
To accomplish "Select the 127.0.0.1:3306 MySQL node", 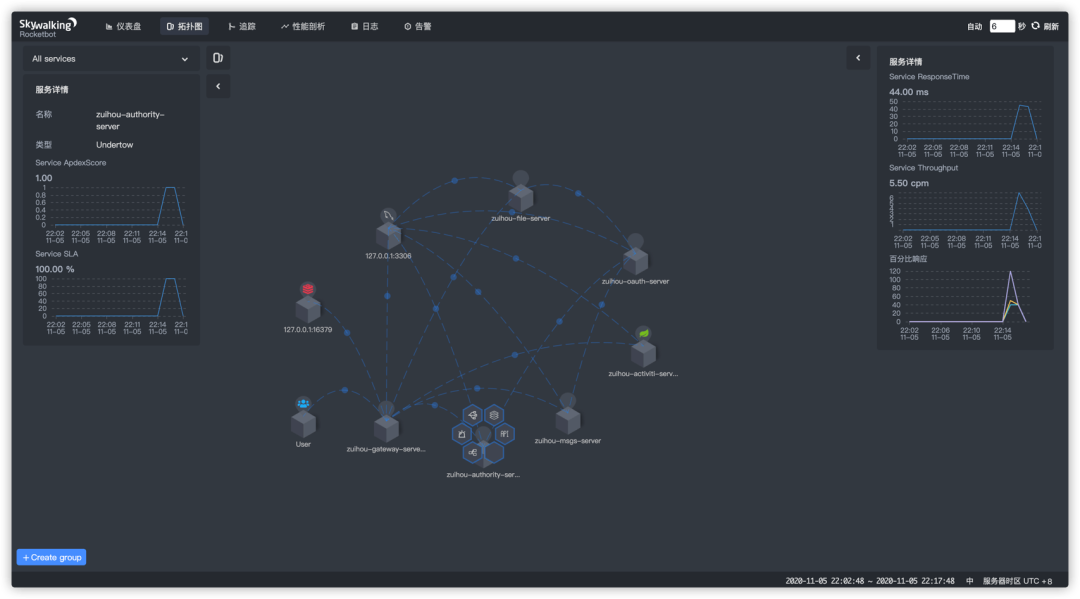I will point(388,235).
